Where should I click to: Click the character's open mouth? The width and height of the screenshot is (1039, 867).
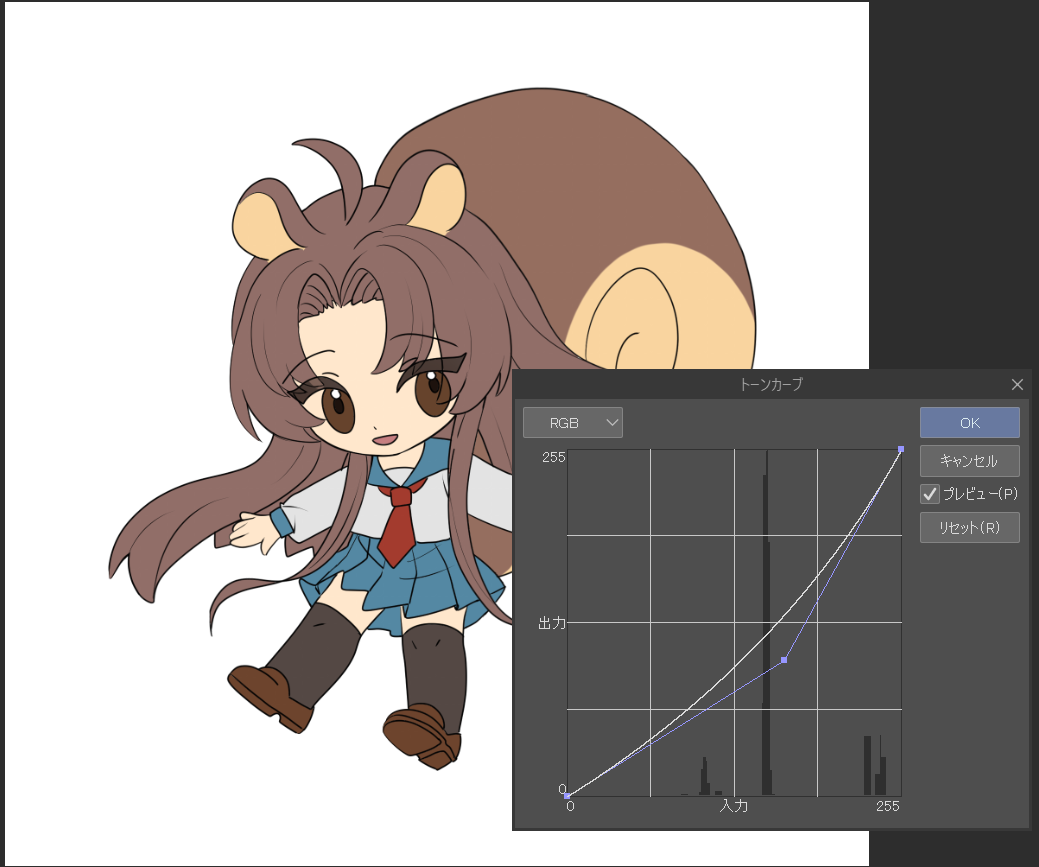click(385, 438)
